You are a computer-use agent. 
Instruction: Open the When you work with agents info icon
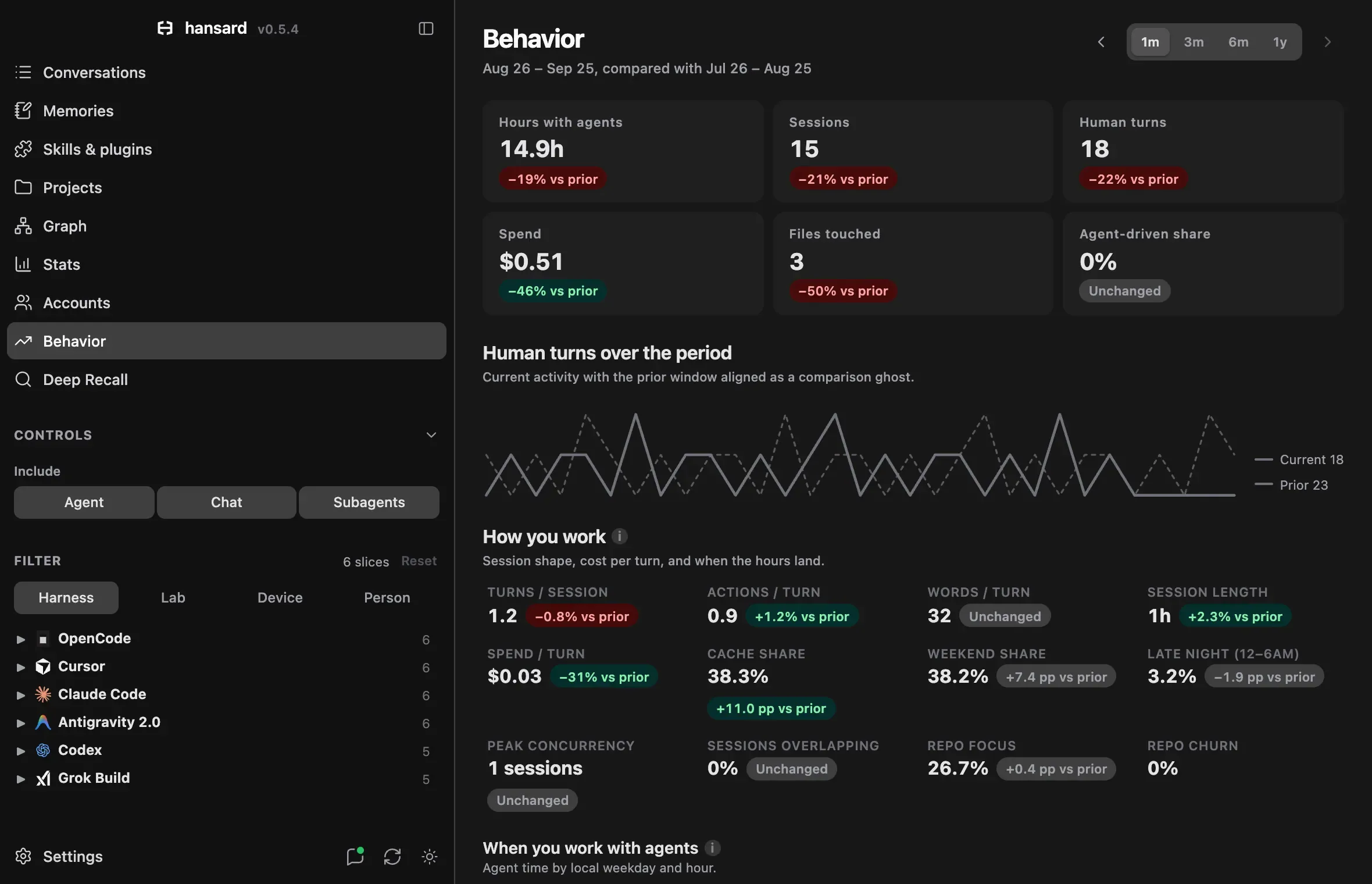tap(712, 848)
